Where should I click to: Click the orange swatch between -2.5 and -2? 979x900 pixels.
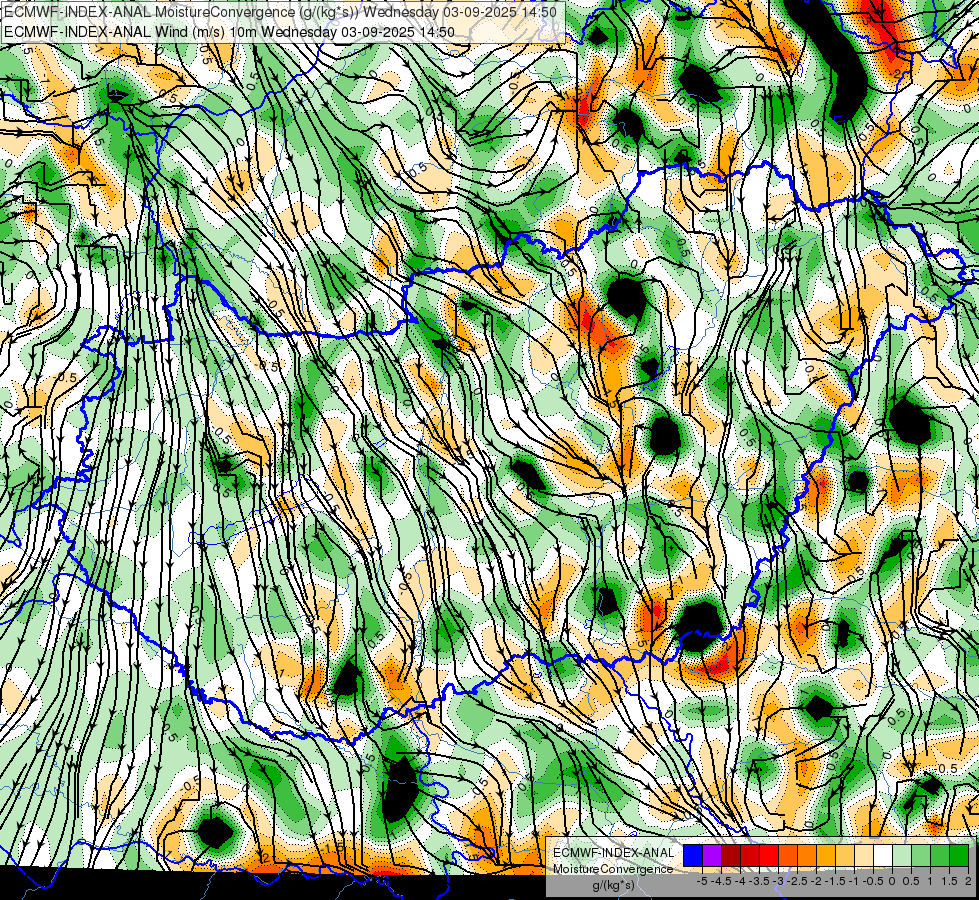click(x=807, y=855)
